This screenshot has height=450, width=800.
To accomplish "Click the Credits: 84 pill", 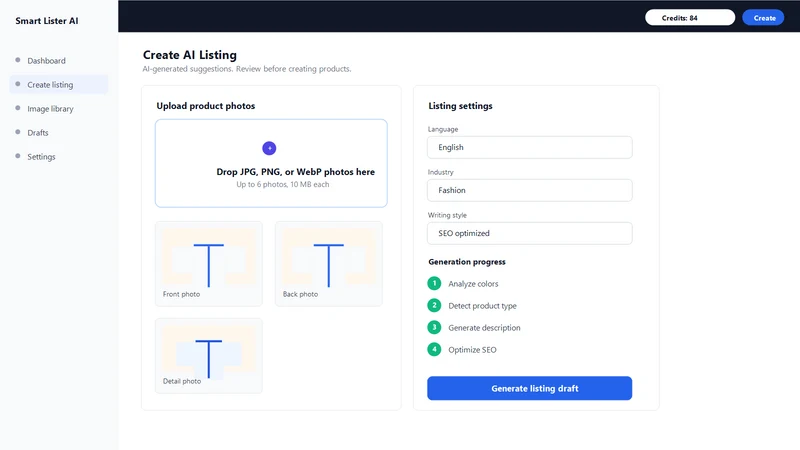I will (690, 18).
